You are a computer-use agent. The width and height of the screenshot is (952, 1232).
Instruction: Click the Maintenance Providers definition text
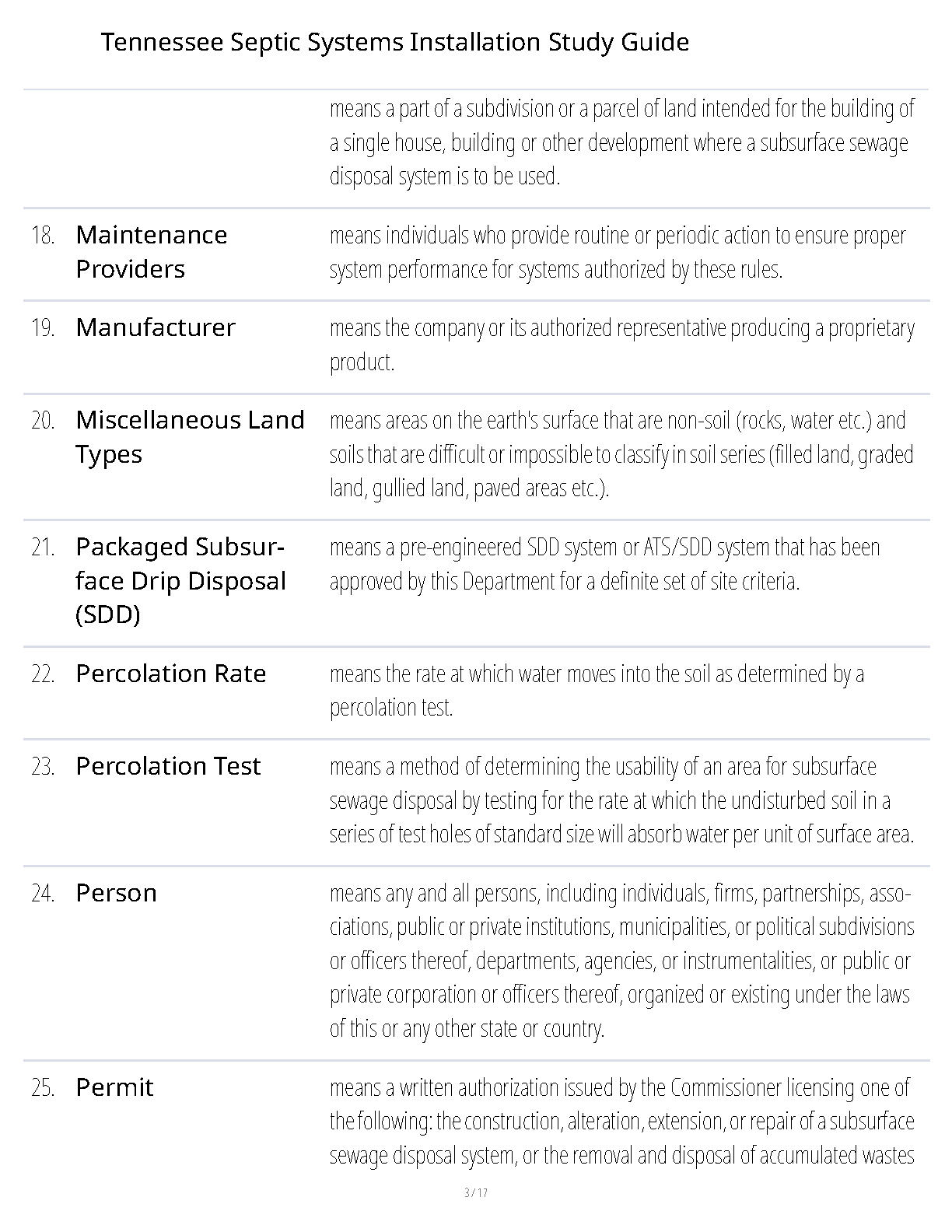[x=618, y=252]
